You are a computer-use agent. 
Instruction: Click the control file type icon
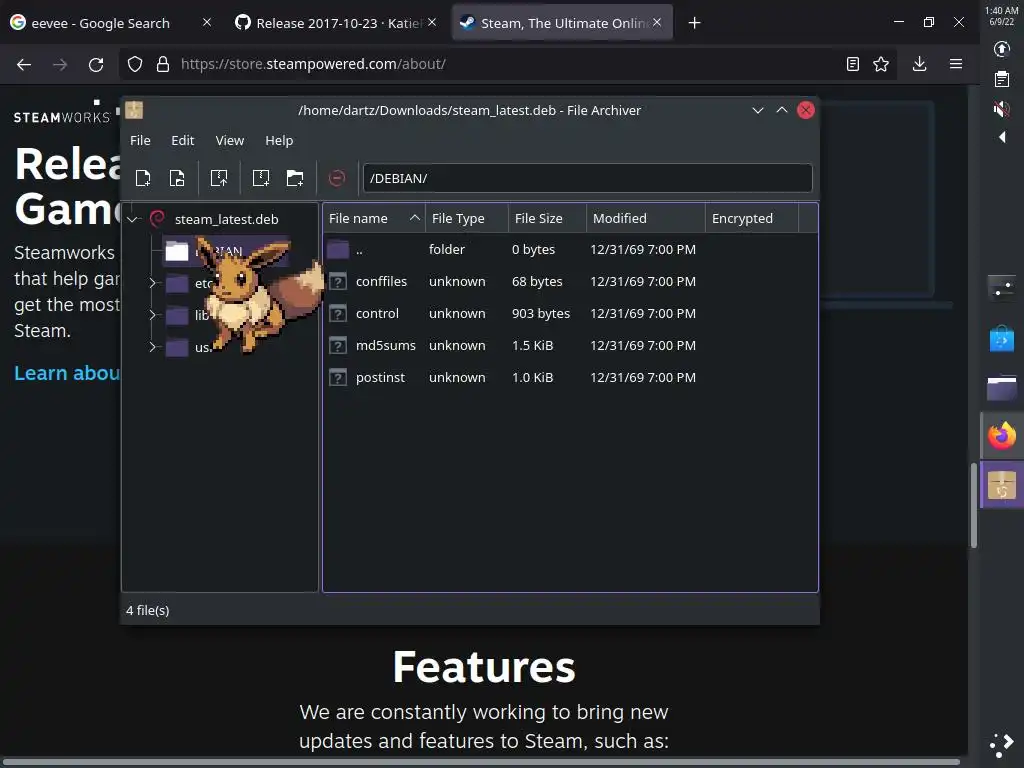tap(338, 313)
